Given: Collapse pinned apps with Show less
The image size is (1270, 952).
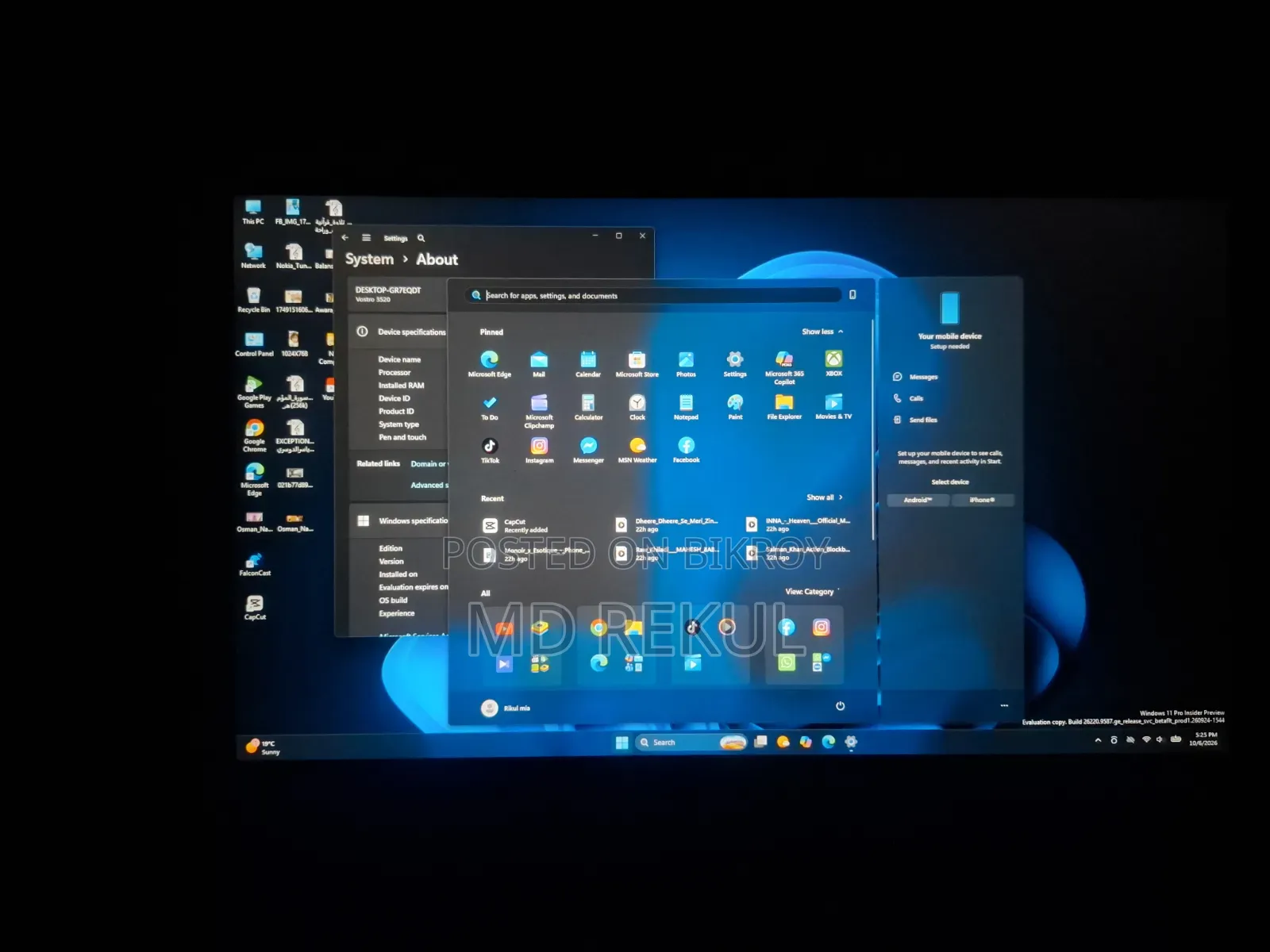Looking at the screenshot, I should [x=822, y=332].
